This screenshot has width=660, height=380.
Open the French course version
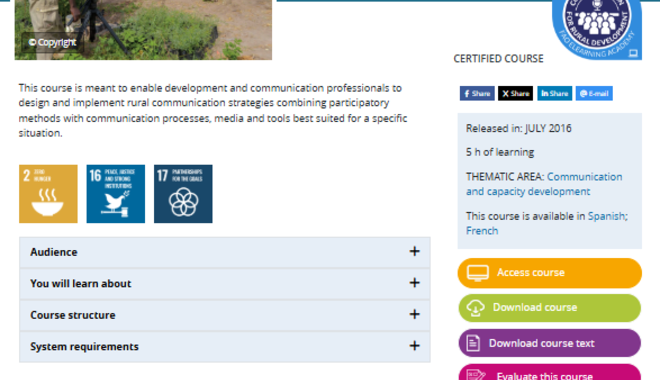coord(482,231)
